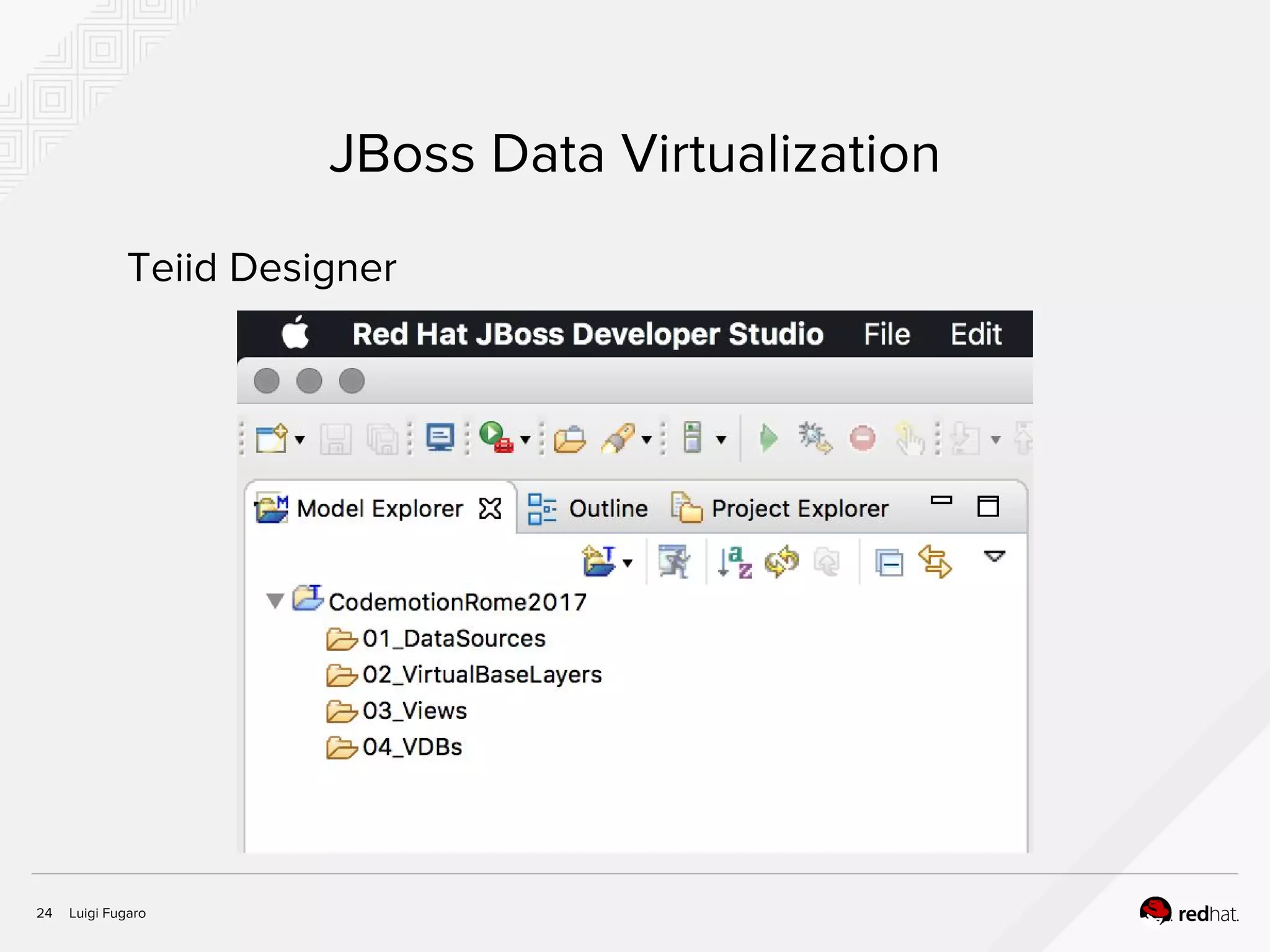Screen dimensions: 1270x952
Task: Click the monitor console toolbar icon
Action: [x=440, y=437]
